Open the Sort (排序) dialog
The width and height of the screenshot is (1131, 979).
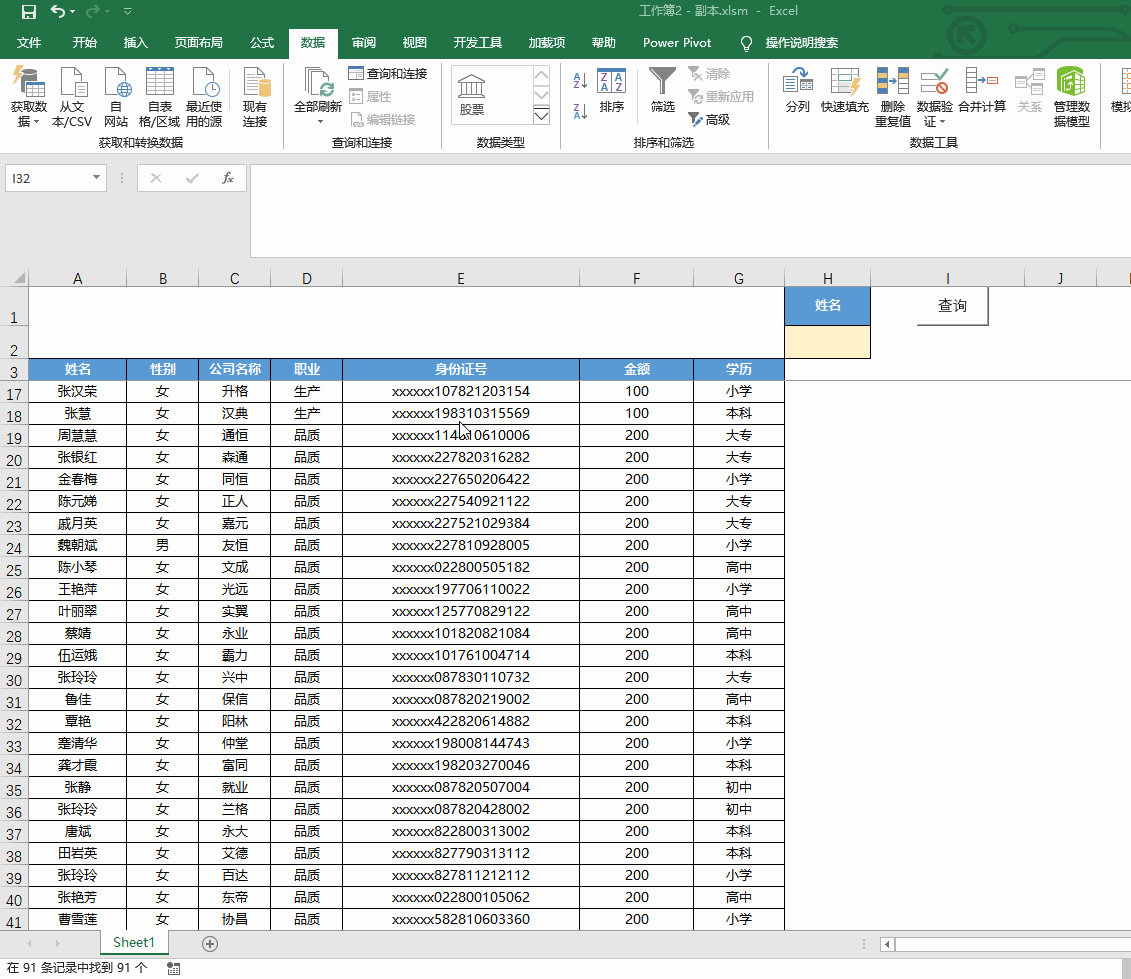pos(612,91)
